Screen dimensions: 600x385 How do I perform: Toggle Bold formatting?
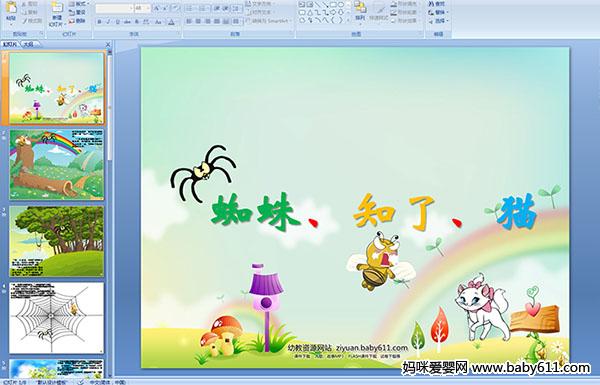(x=99, y=22)
